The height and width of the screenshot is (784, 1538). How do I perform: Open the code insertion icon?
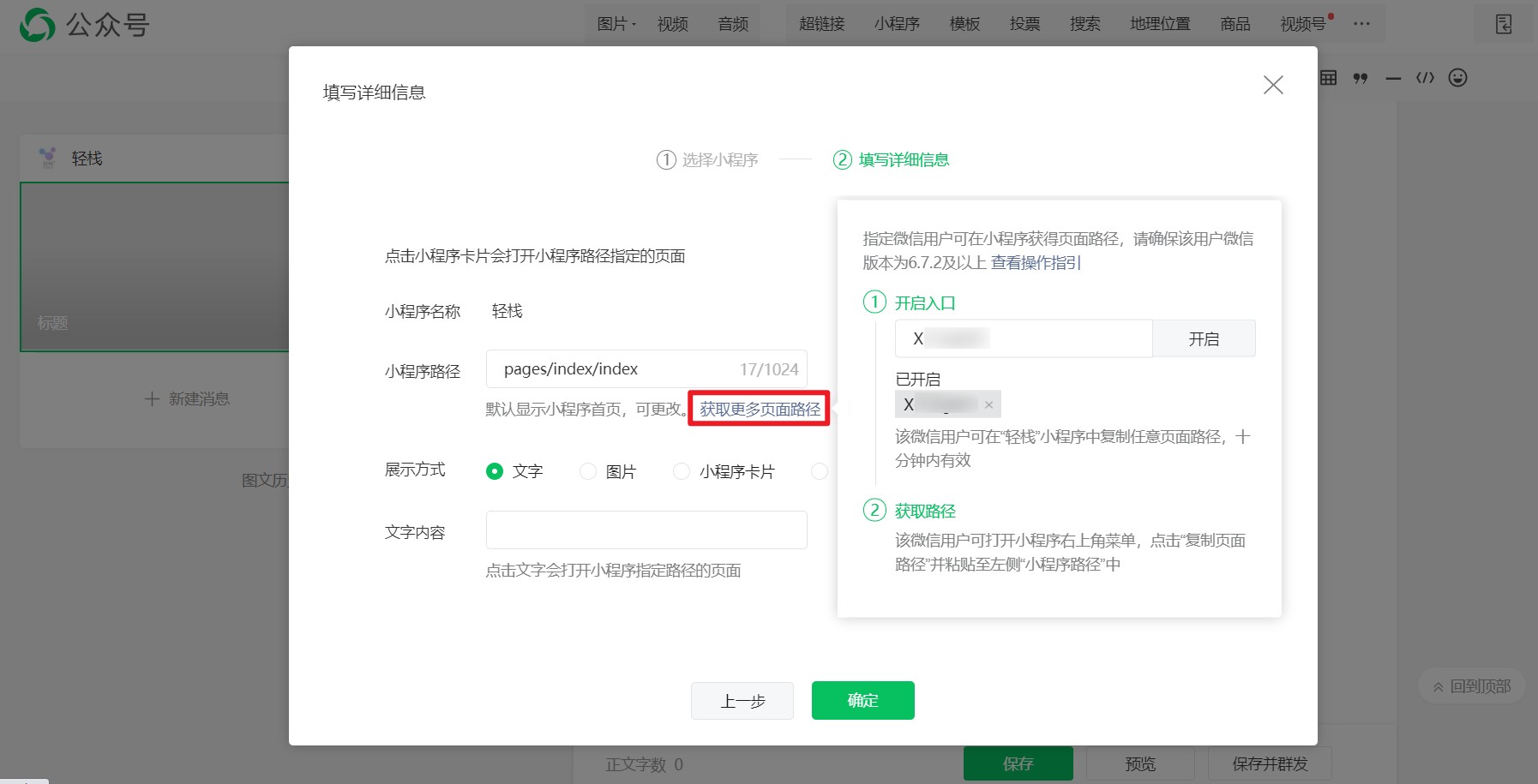tap(1424, 78)
